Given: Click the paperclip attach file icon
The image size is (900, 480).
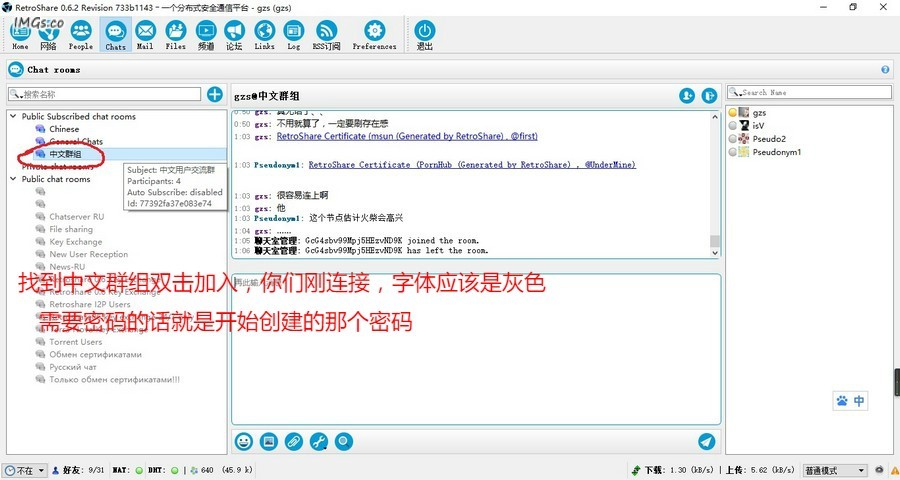Looking at the screenshot, I should tap(294, 442).
